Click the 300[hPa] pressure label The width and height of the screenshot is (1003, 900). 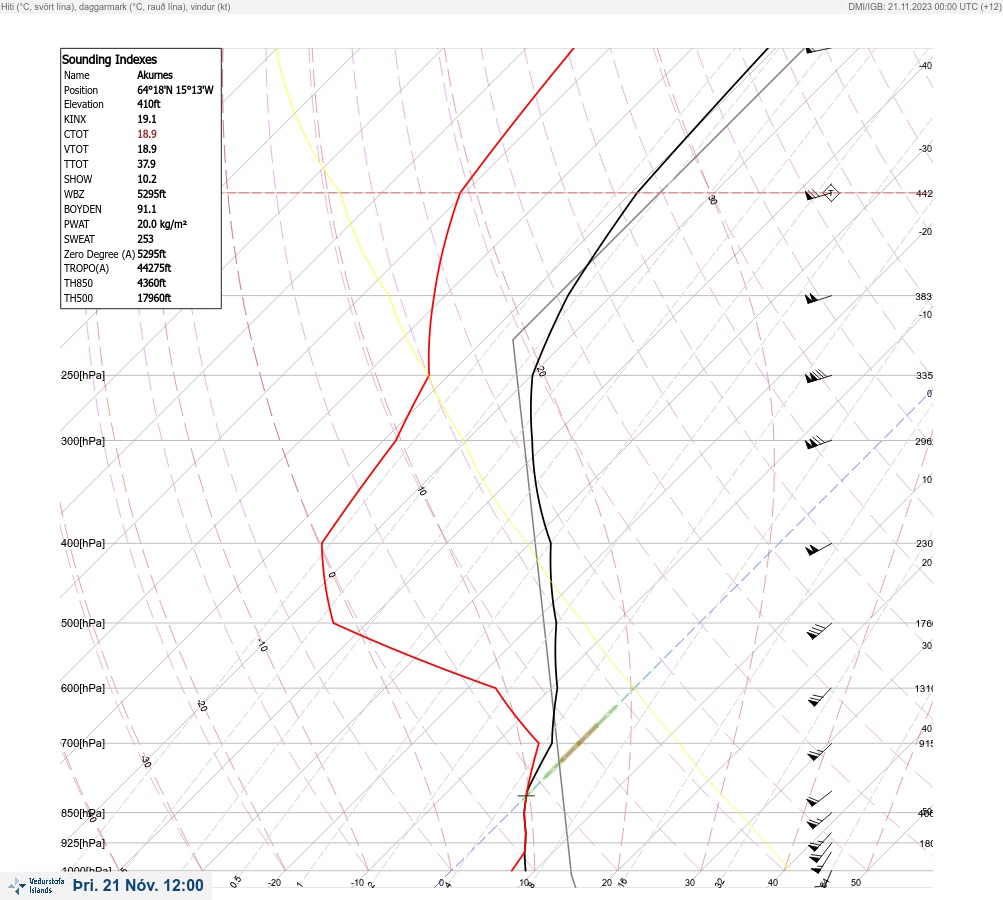coord(83,441)
